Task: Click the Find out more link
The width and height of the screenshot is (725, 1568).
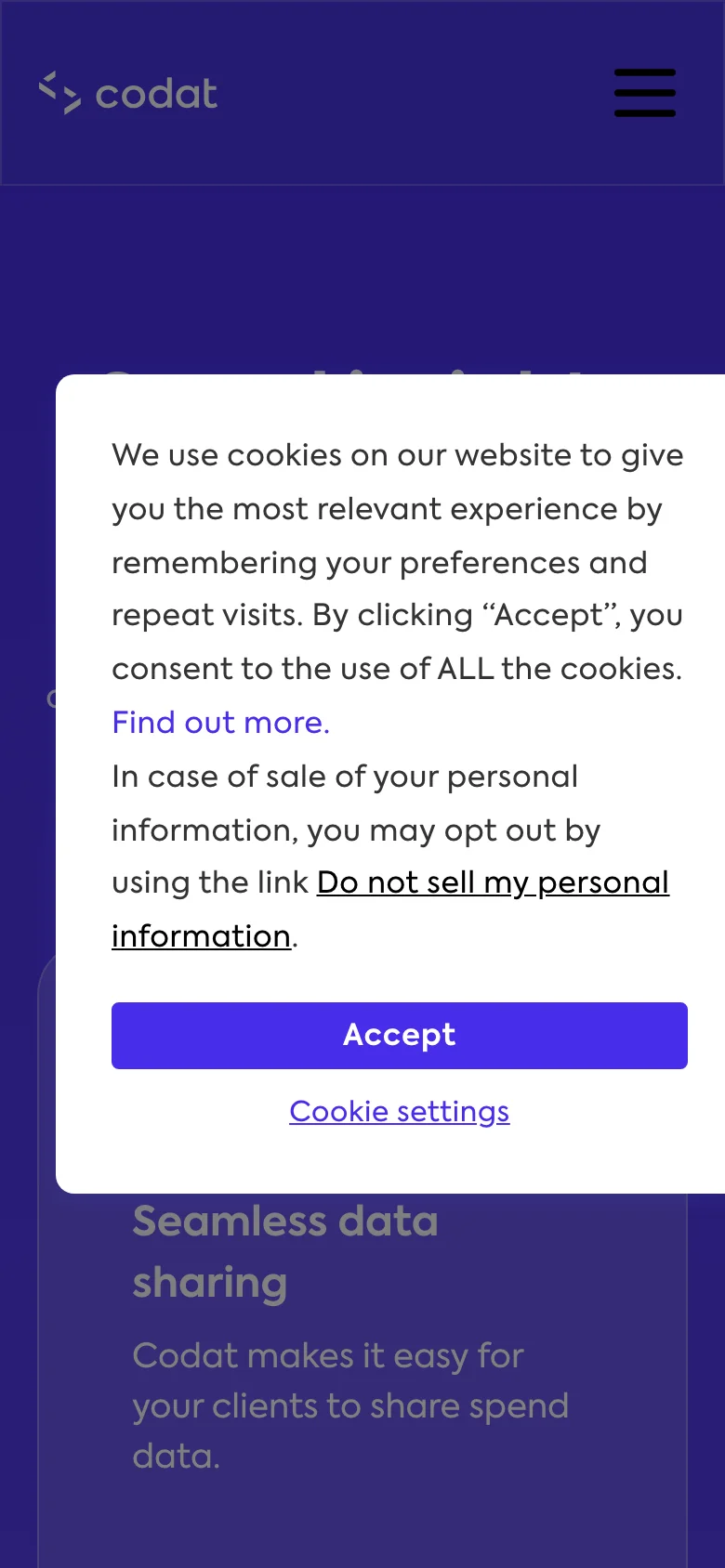Action: [x=219, y=722]
